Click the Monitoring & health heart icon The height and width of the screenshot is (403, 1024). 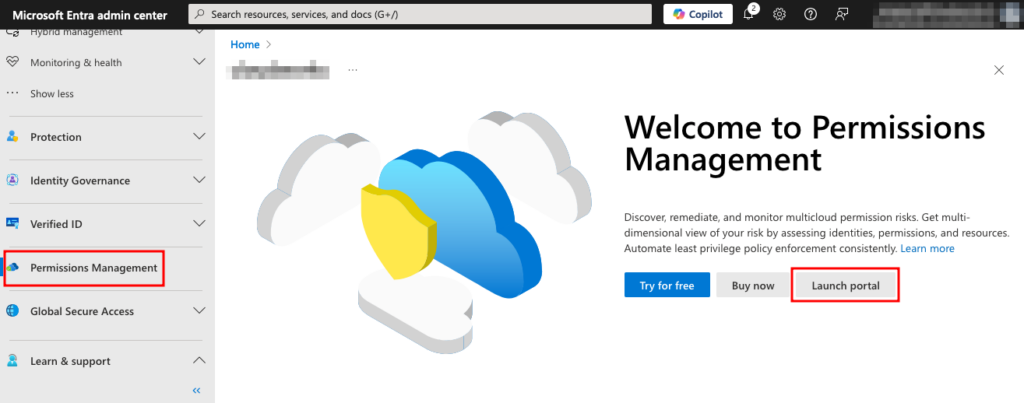coord(12,62)
